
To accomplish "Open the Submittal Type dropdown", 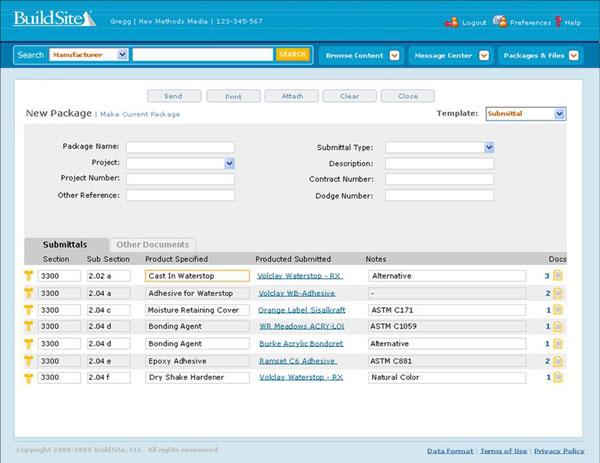I will tap(439, 147).
